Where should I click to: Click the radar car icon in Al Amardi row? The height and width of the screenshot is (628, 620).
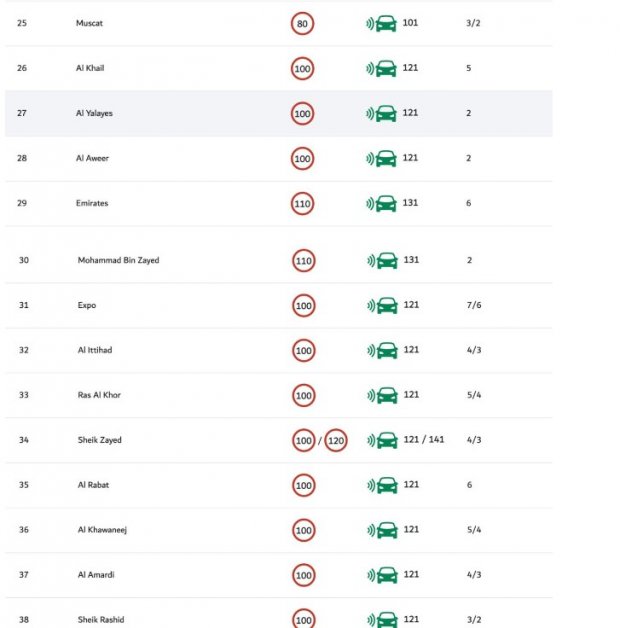[382, 575]
